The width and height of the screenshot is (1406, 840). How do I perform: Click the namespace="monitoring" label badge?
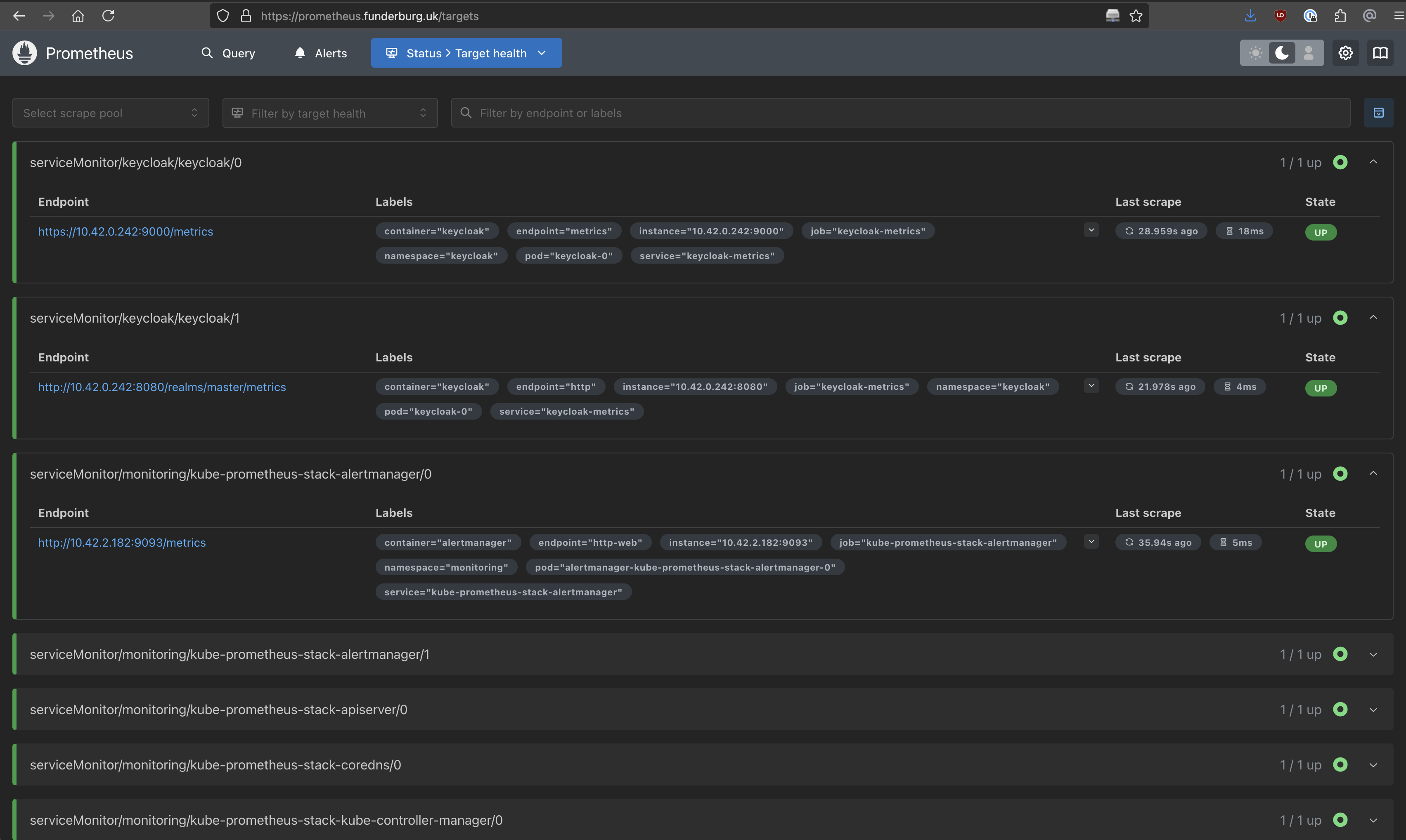pos(446,567)
